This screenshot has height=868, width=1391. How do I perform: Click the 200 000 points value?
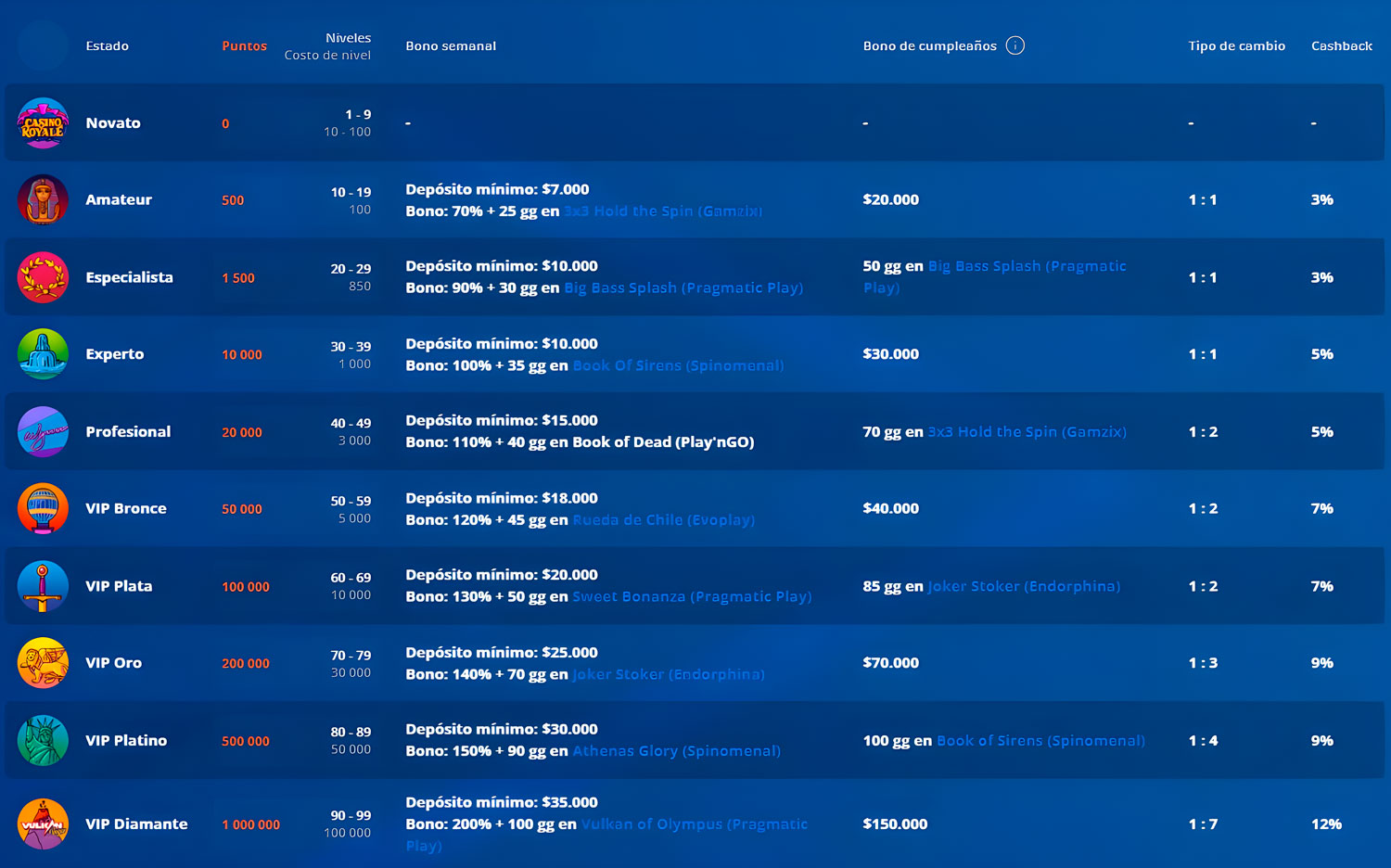(x=246, y=663)
